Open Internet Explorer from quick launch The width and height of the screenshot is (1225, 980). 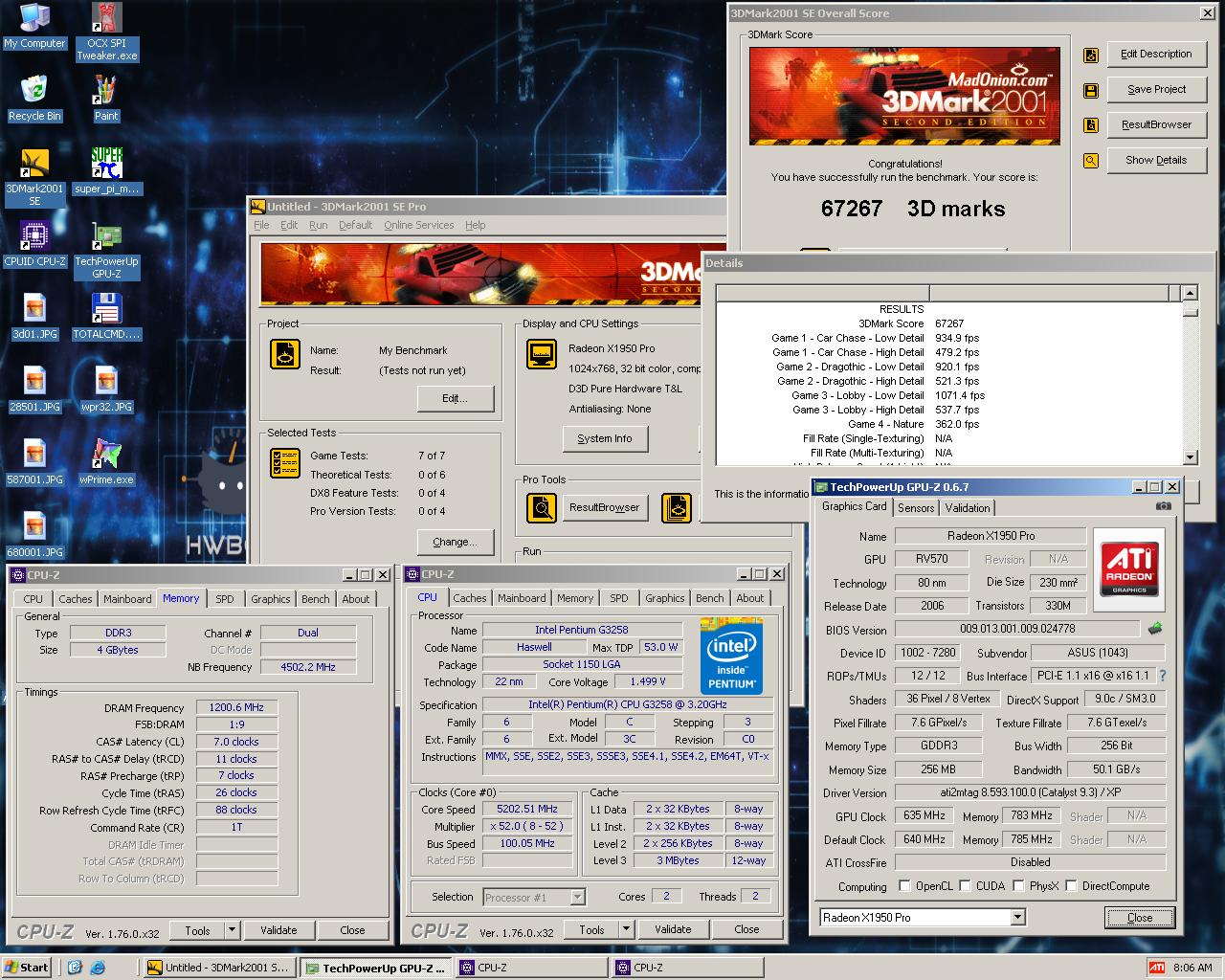(98, 968)
